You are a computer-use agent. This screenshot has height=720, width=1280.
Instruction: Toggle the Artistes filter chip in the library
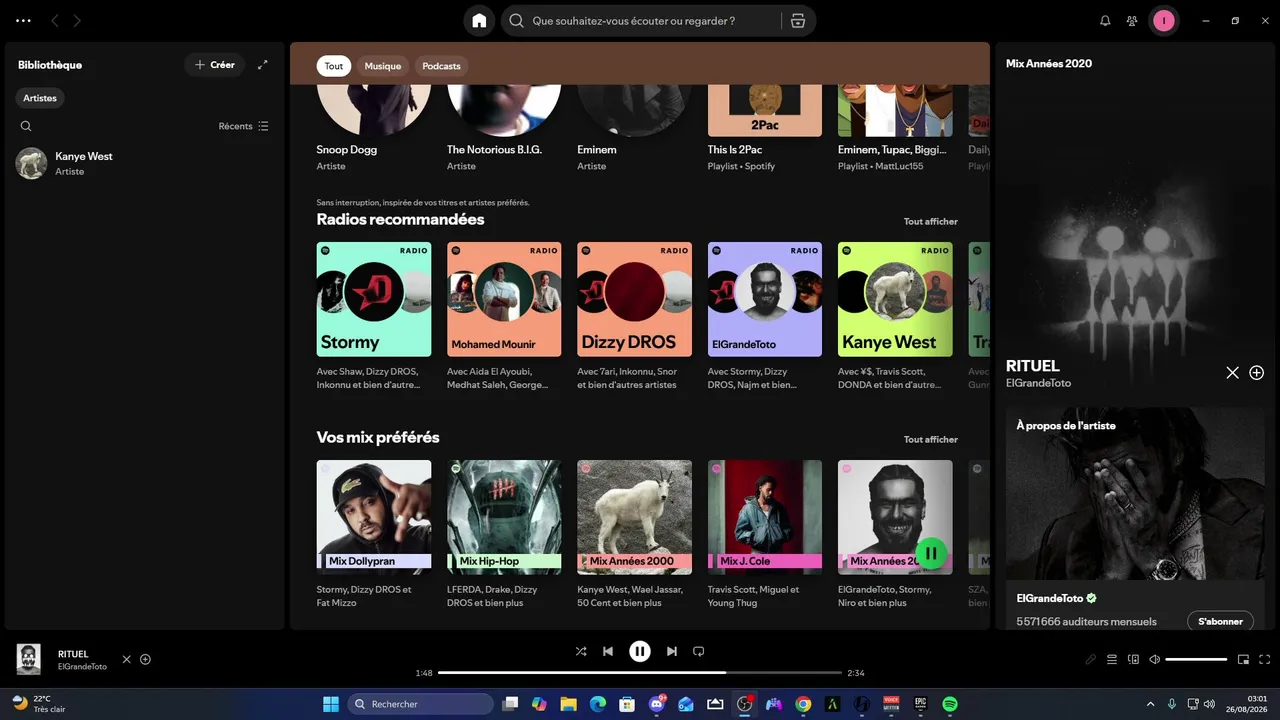pos(40,98)
